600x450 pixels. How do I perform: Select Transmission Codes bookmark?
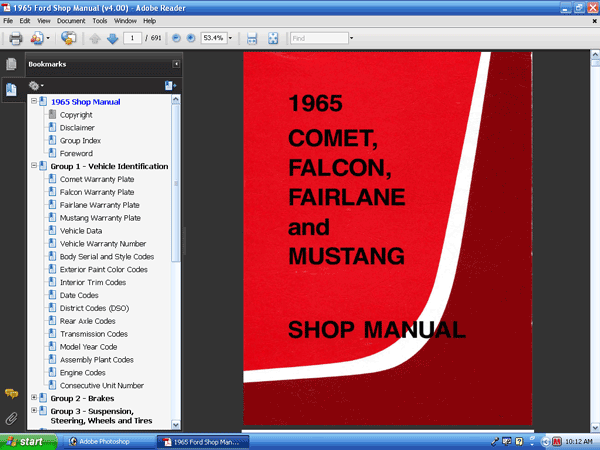(x=94, y=334)
